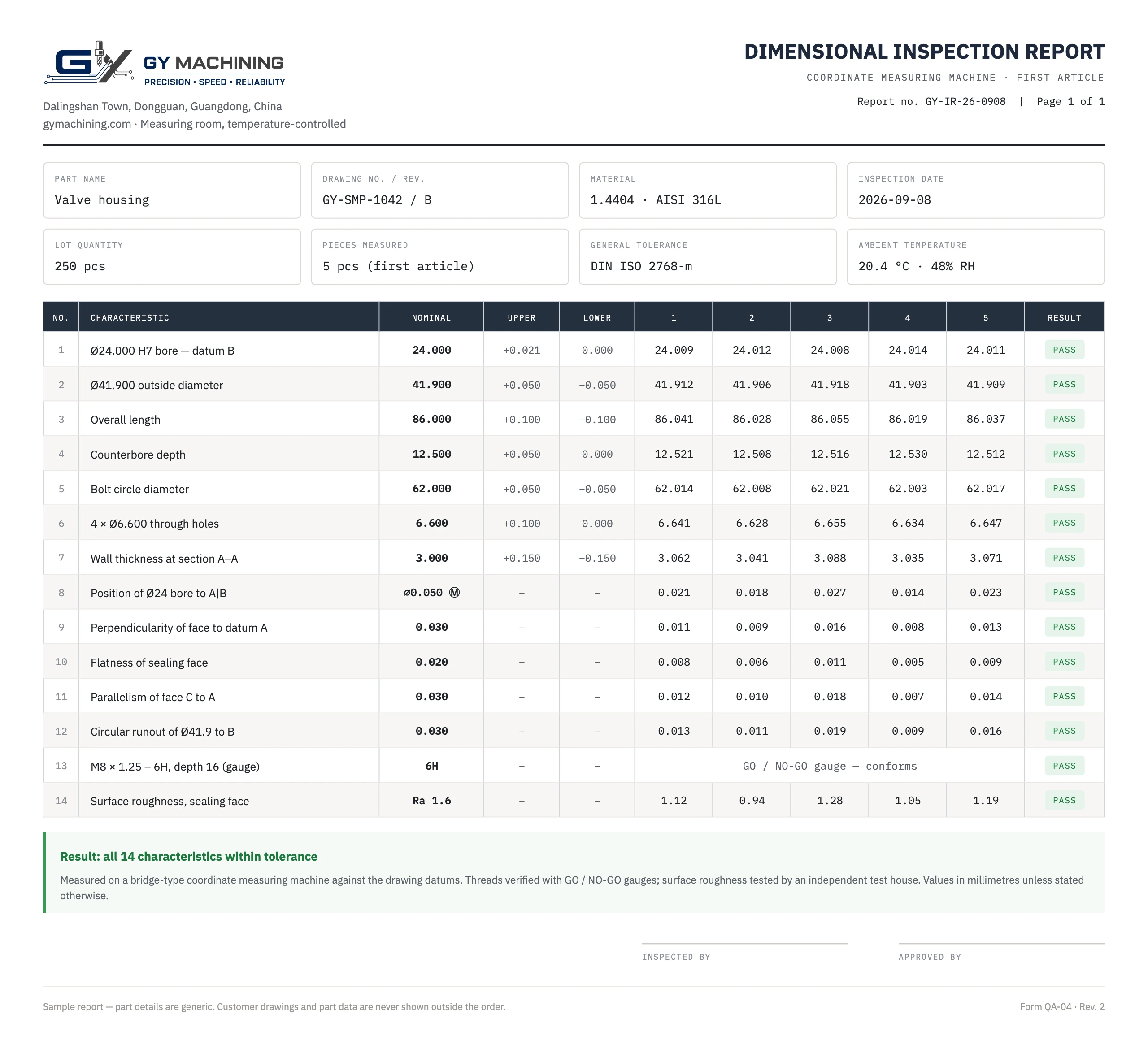Viewport: 1148px width, 1040px height.
Task: Click 'Parallelism of face C to A'
Action: click(152, 698)
